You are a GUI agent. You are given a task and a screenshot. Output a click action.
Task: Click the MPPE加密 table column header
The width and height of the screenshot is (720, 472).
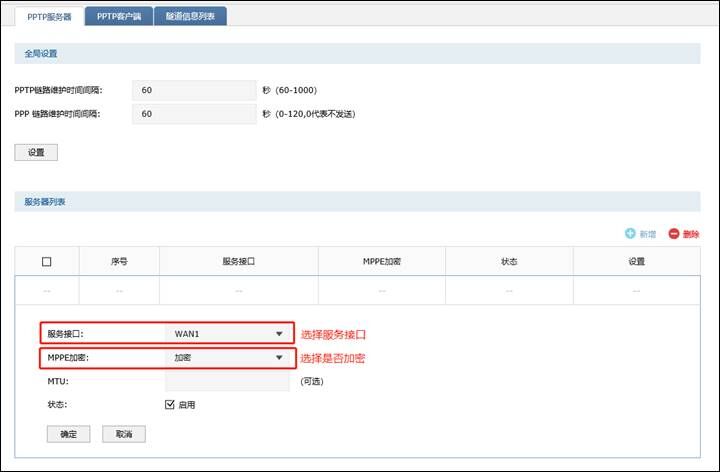381,262
